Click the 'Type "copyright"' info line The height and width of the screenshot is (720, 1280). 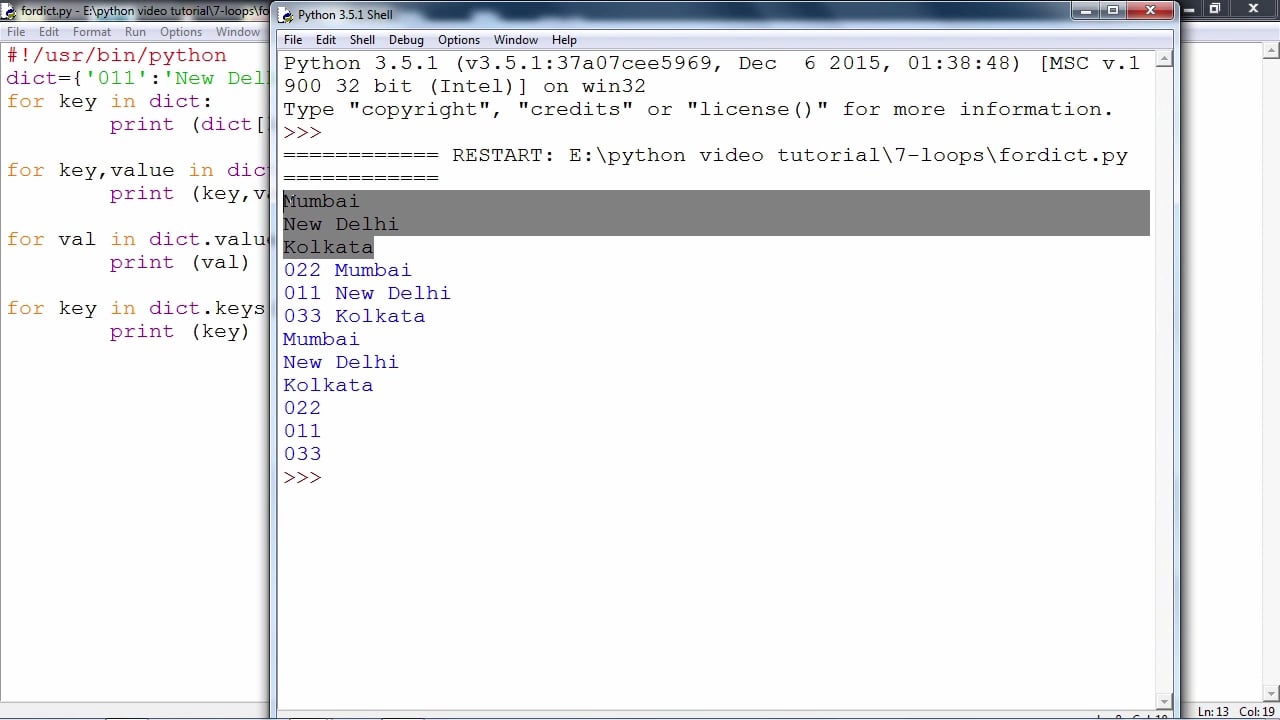pos(698,109)
